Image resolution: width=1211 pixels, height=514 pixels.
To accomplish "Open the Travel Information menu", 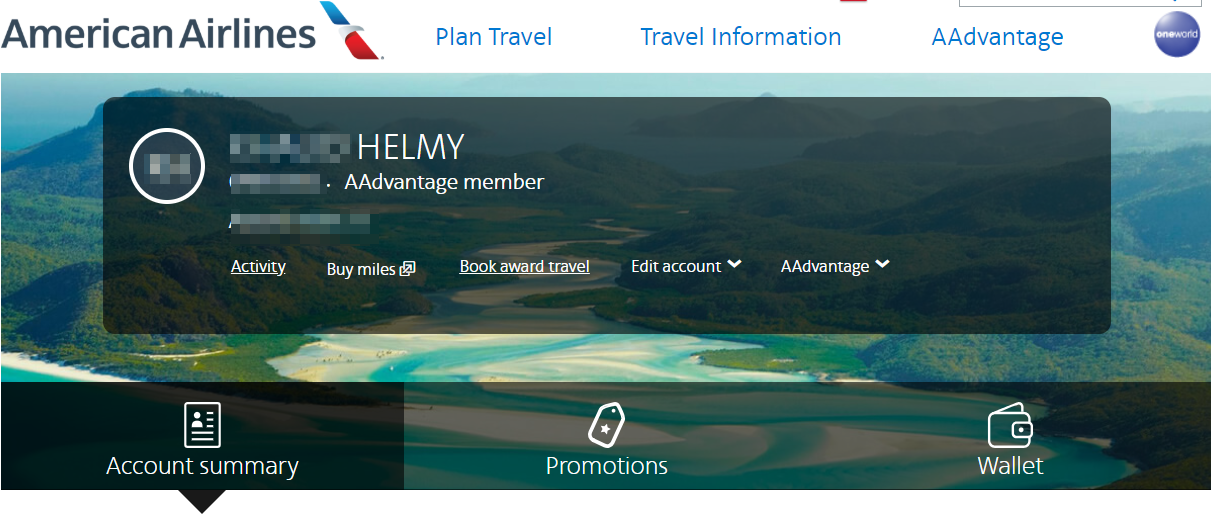I will pyautogui.click(x=740, y=37).
